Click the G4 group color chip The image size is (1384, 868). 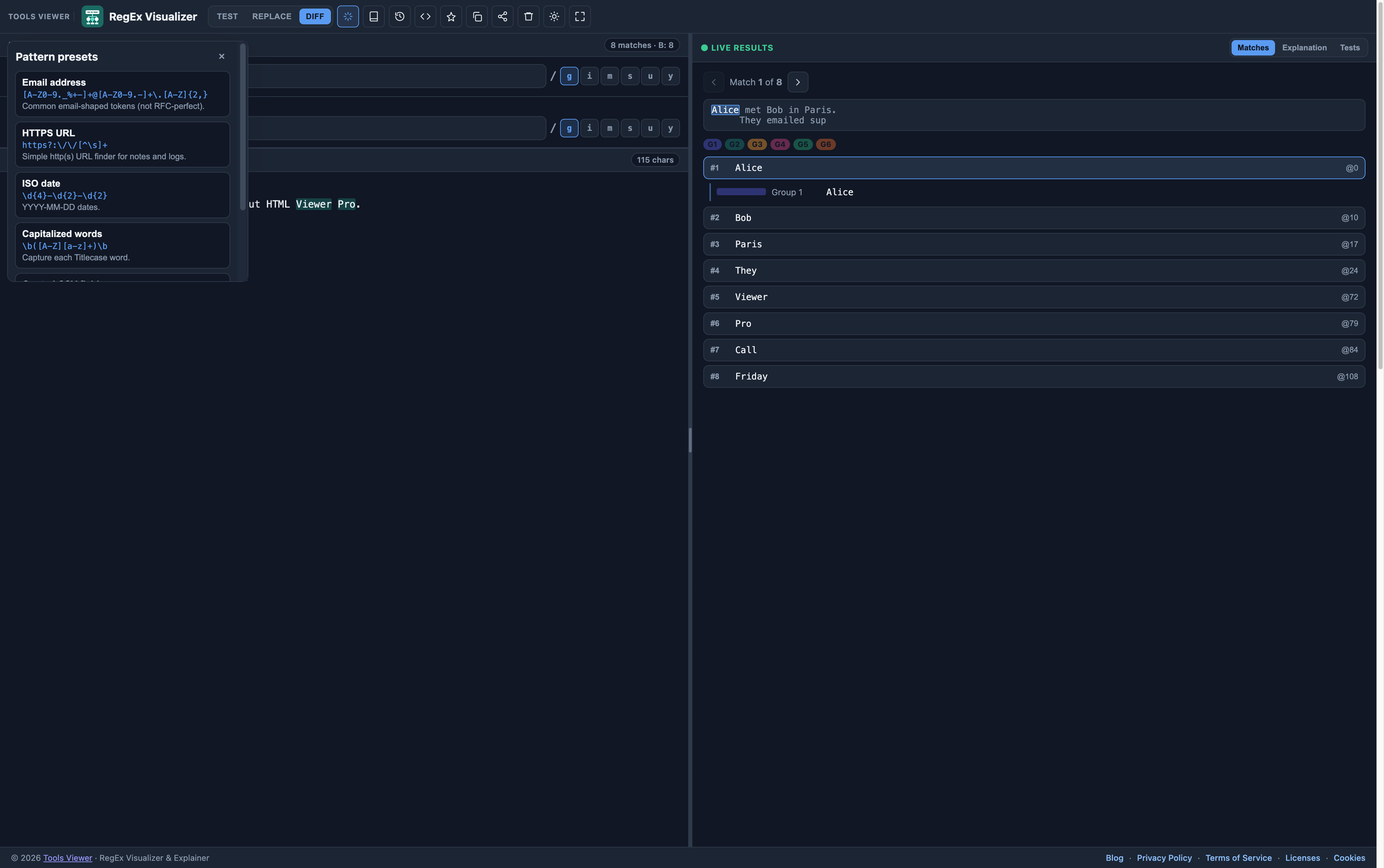pos(780,145)
